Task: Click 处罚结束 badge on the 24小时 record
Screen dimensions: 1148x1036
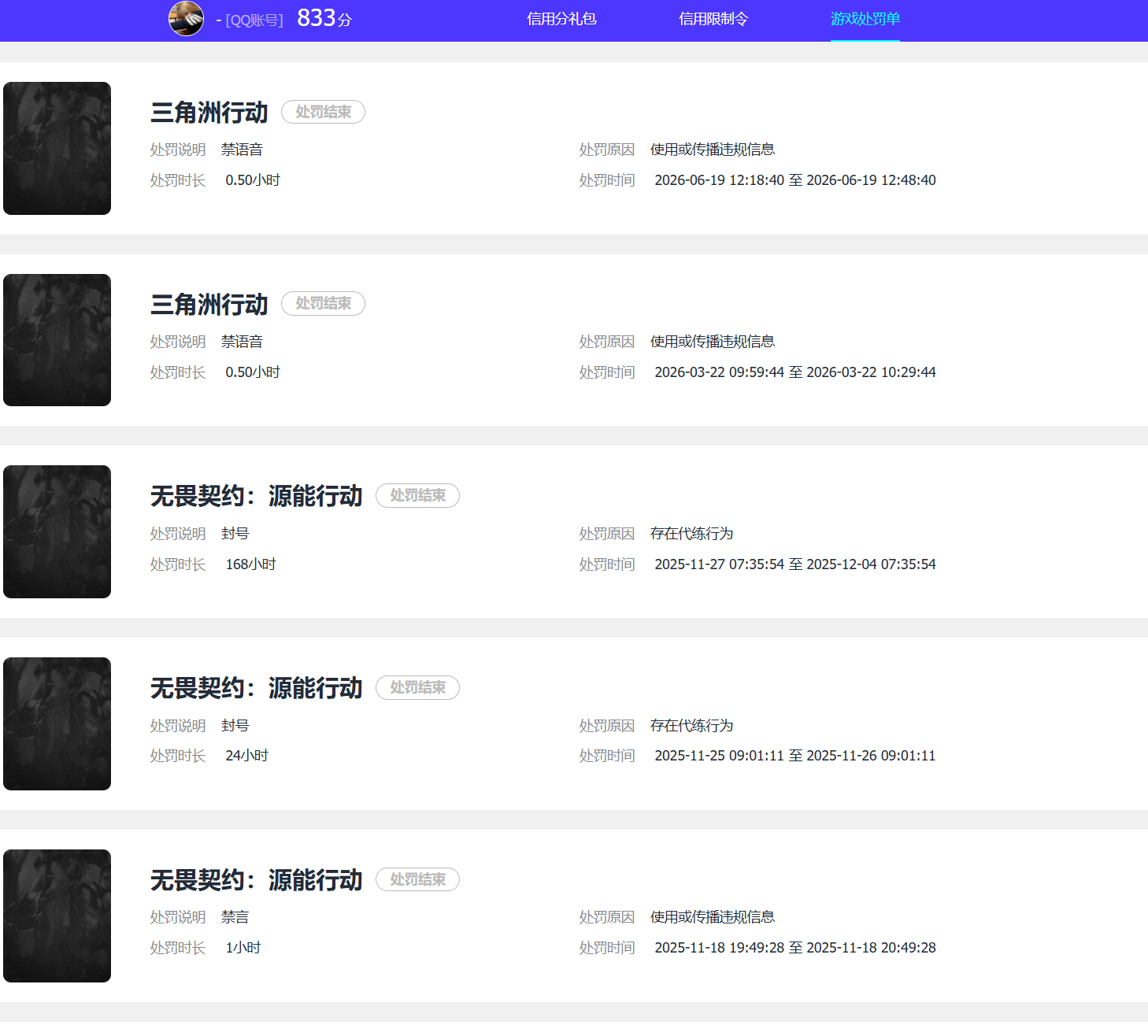Action: (417, 687)
